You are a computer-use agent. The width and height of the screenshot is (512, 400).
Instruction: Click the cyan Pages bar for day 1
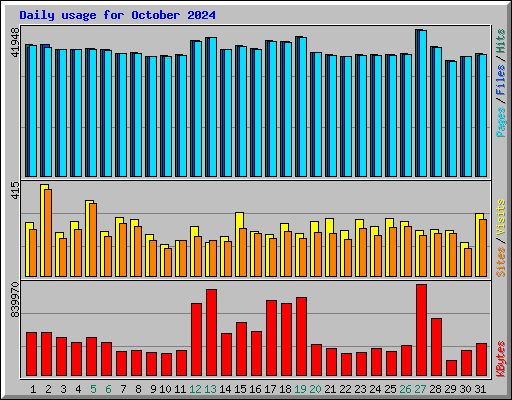[x=33, y=111]
